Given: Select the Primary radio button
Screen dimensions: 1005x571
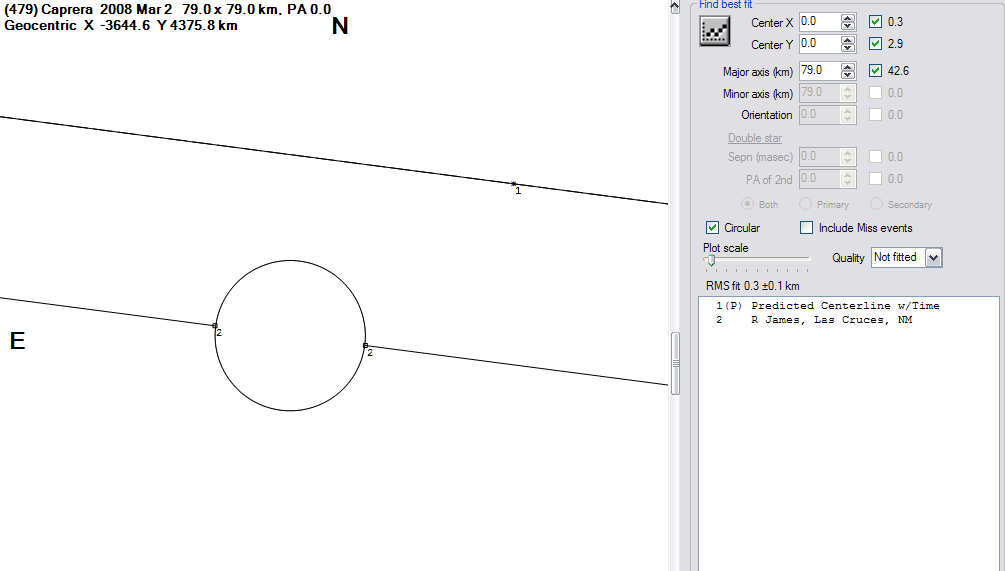Looking at the screenshot, I should click(806, 204).
